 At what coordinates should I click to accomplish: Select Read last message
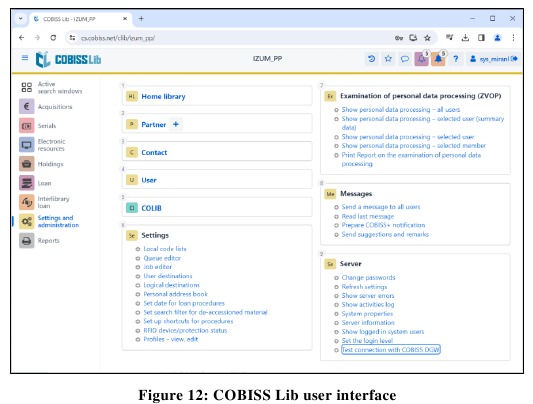(367, 216)
